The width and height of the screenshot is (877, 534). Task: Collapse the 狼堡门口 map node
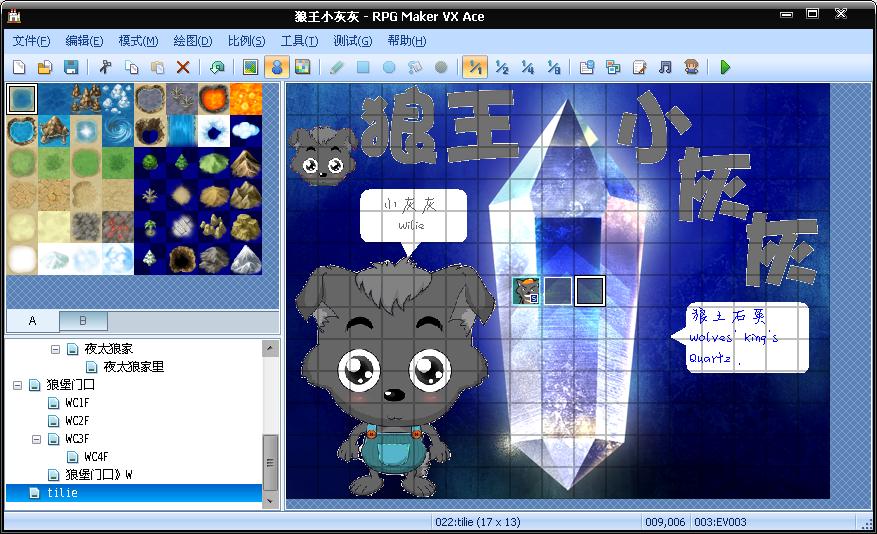(17, 385)
